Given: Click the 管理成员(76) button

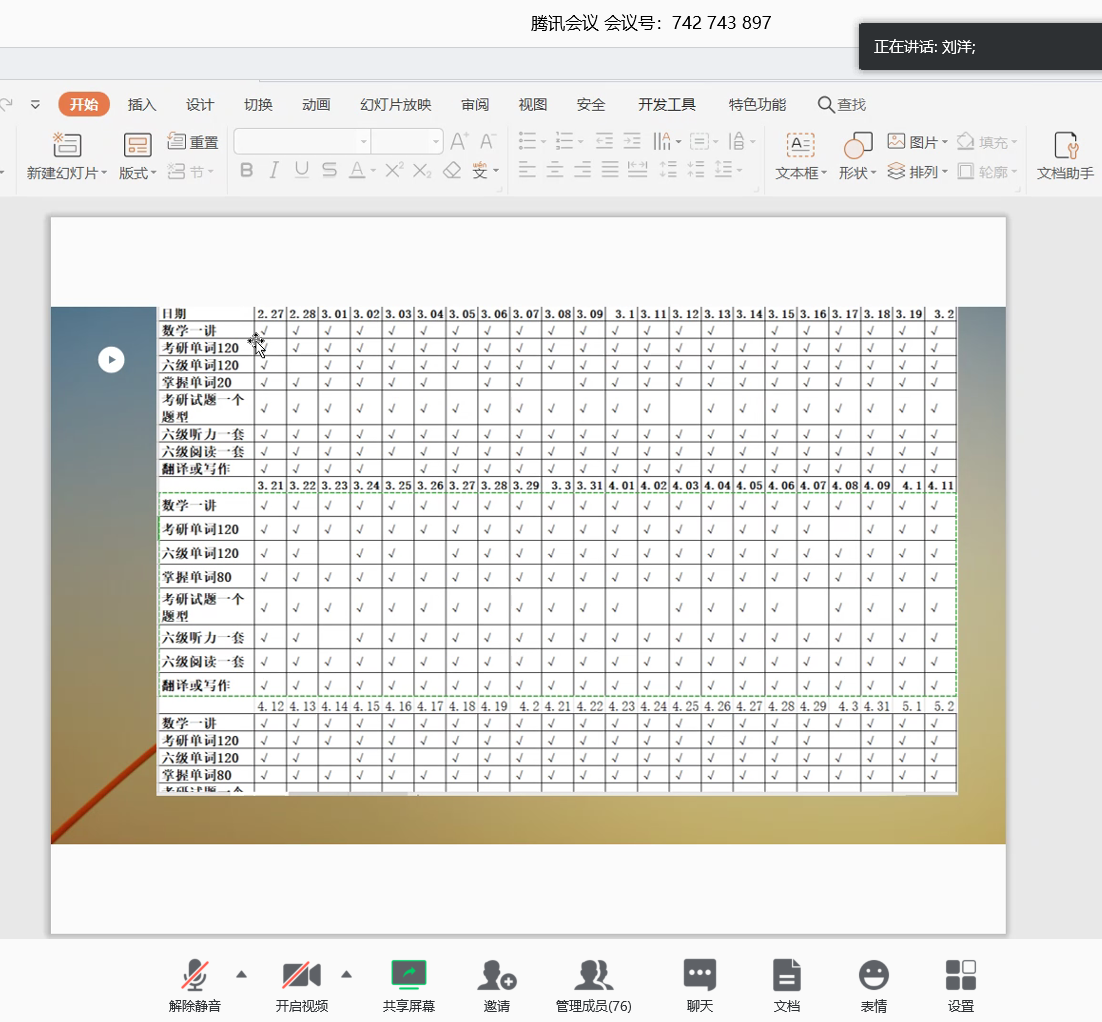Looking at the screenshot, I should click(x=593, y=985).
